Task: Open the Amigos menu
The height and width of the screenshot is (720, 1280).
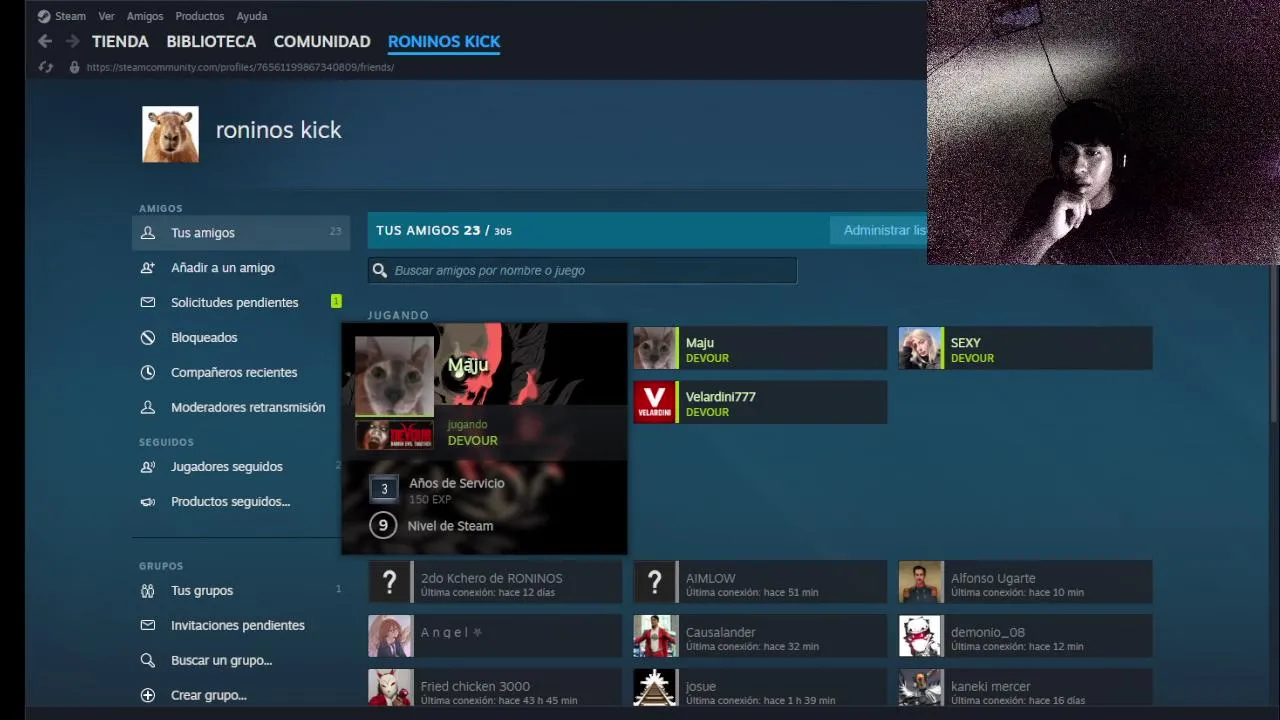Action: pos(145,16)
